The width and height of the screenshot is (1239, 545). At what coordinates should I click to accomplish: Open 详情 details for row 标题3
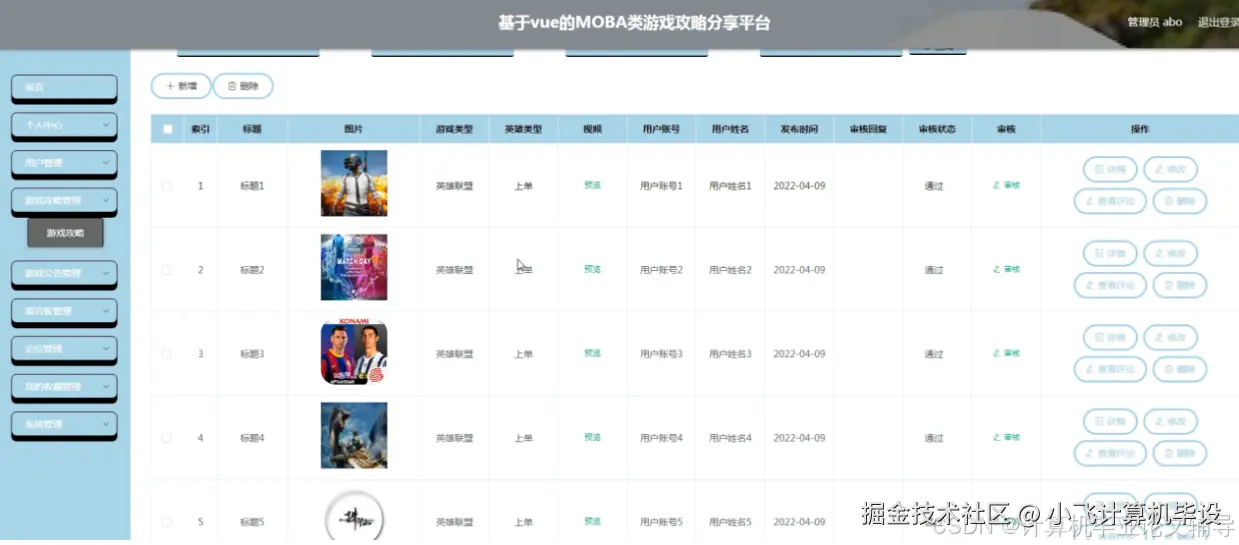(x=1110, y=338)
